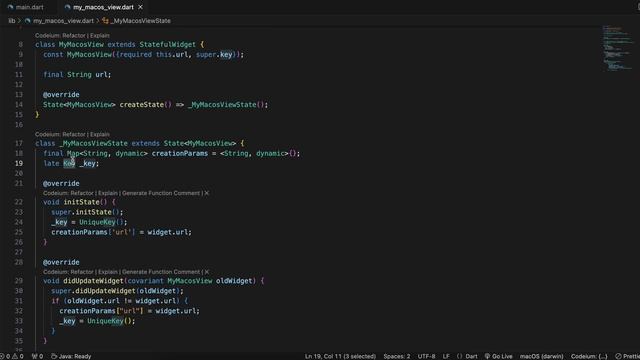
Task: Click UniqueKey on line 24
Action: [x=97, y=222]
